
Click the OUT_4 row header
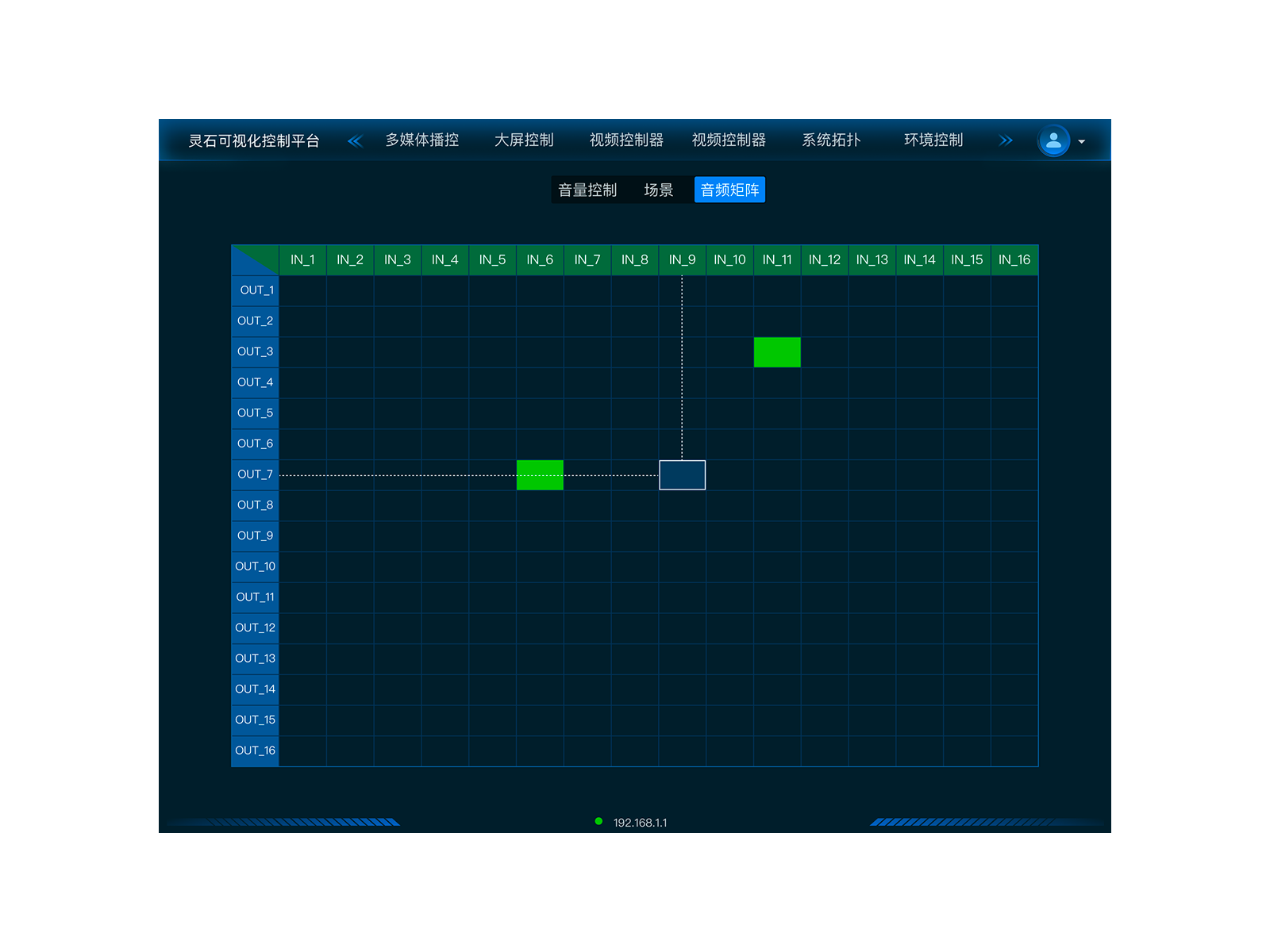click(x=256, y=382)
